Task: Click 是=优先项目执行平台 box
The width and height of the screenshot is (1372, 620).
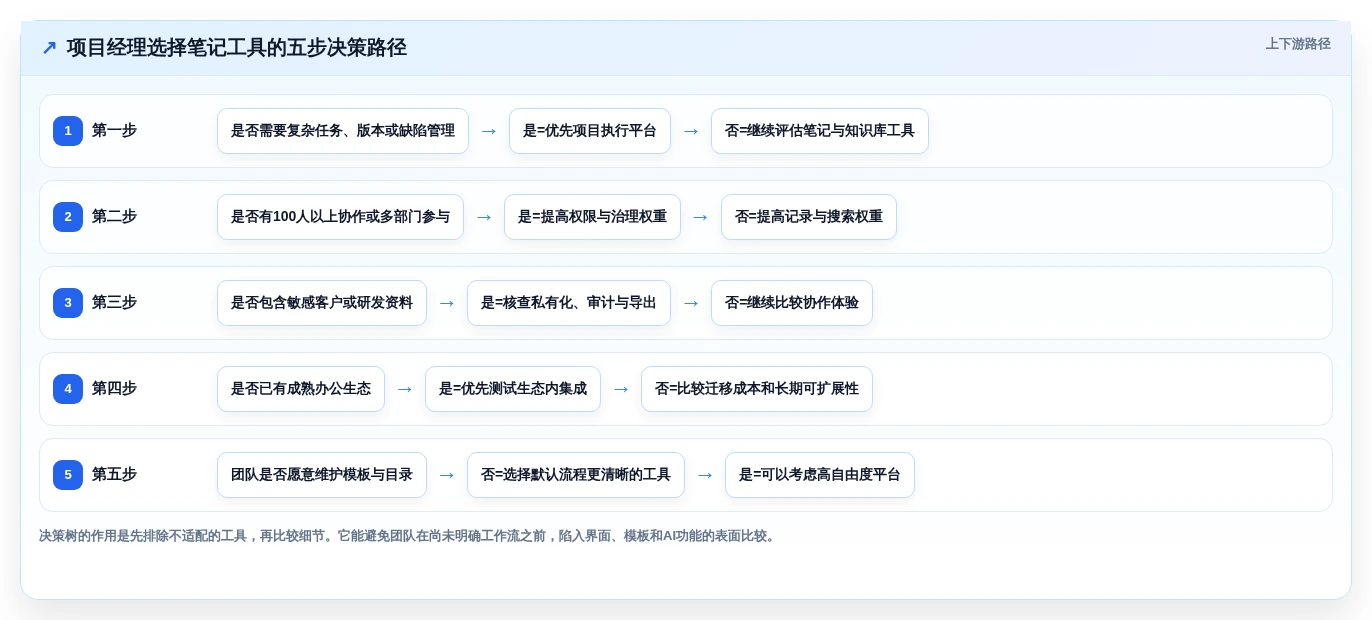Action: (590, 131)
